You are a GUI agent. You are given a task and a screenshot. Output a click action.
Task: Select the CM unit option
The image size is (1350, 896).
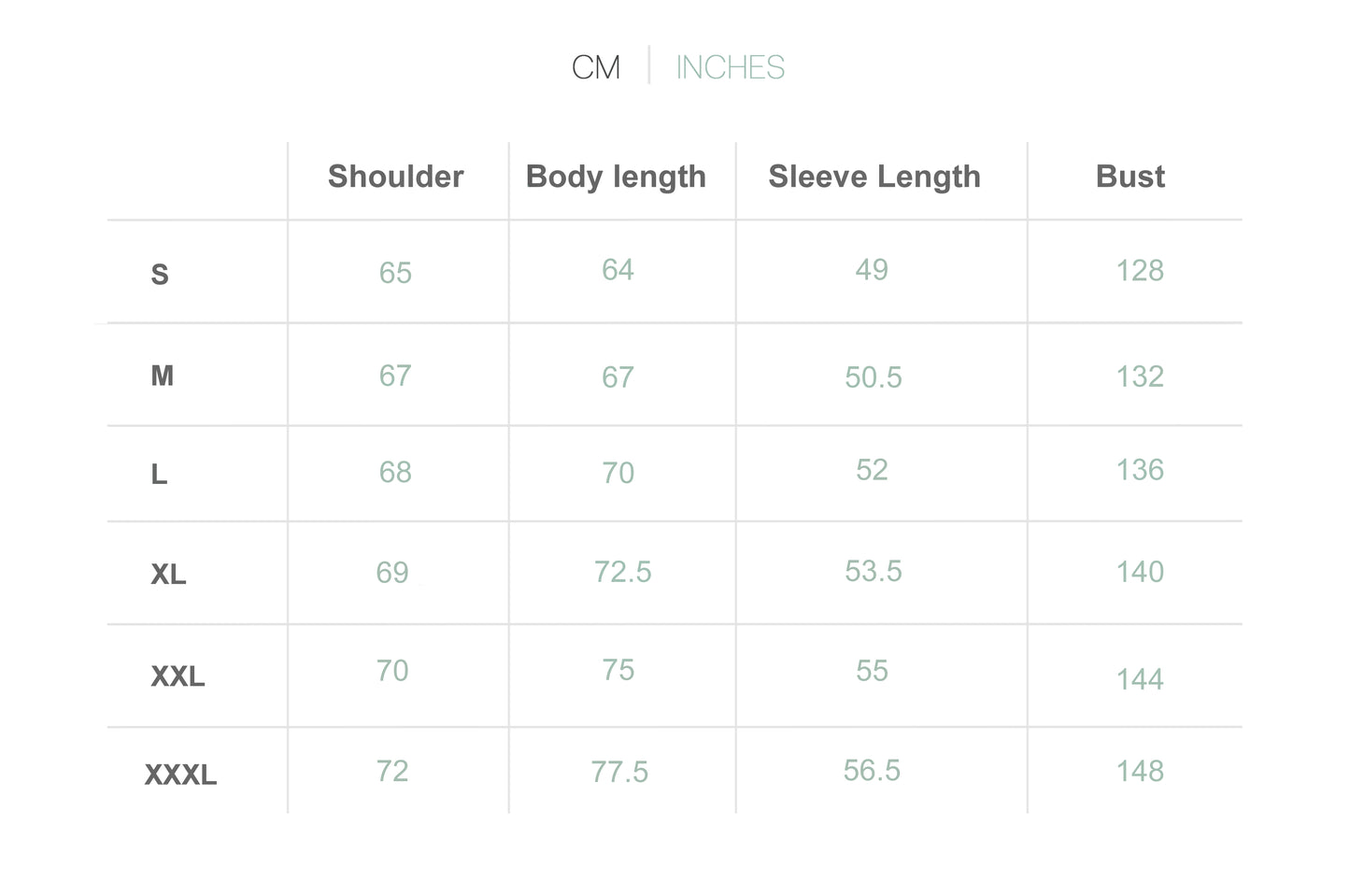click(x=596, y=67)
